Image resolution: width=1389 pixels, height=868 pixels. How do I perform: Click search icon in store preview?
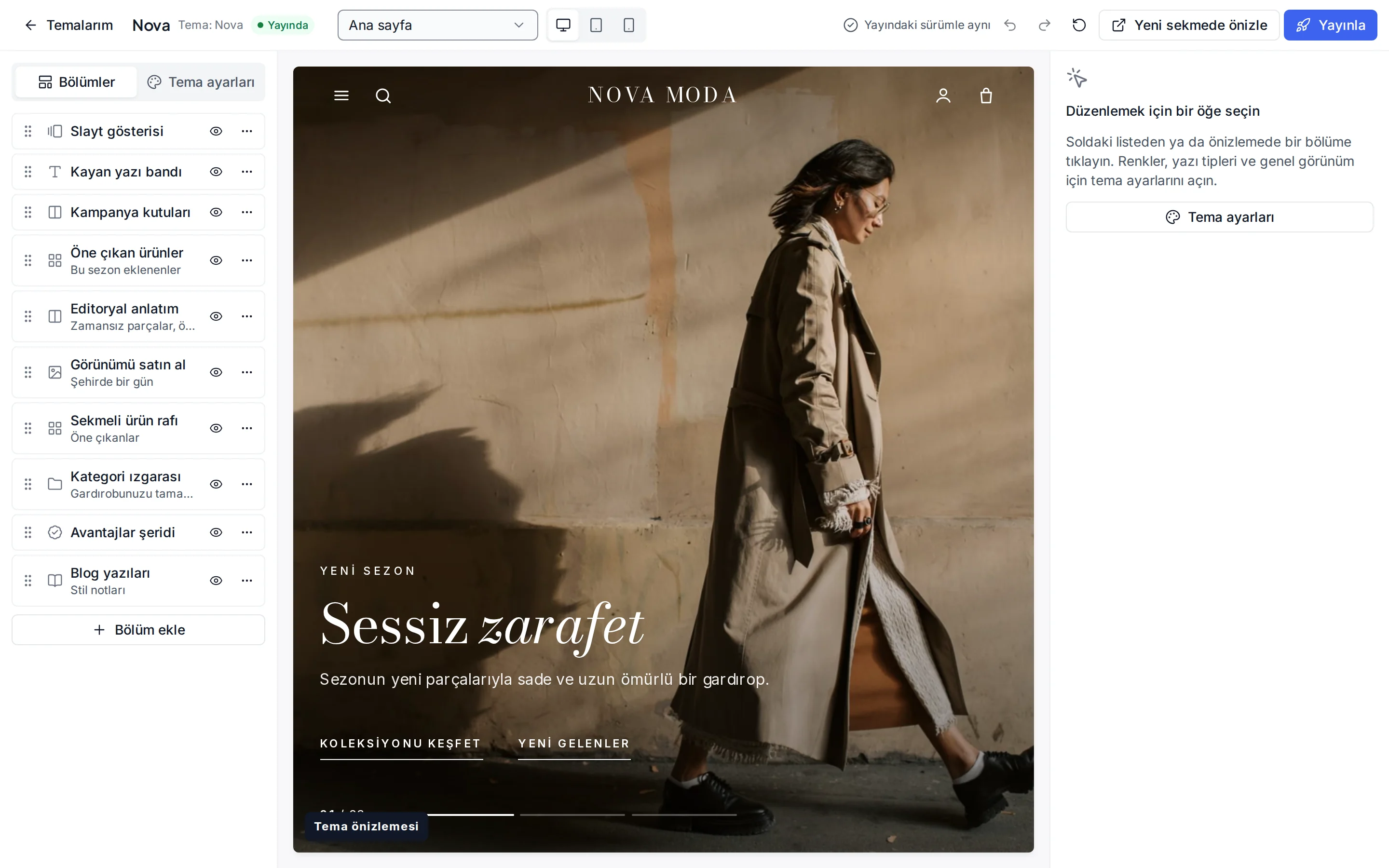click(383, 96)
